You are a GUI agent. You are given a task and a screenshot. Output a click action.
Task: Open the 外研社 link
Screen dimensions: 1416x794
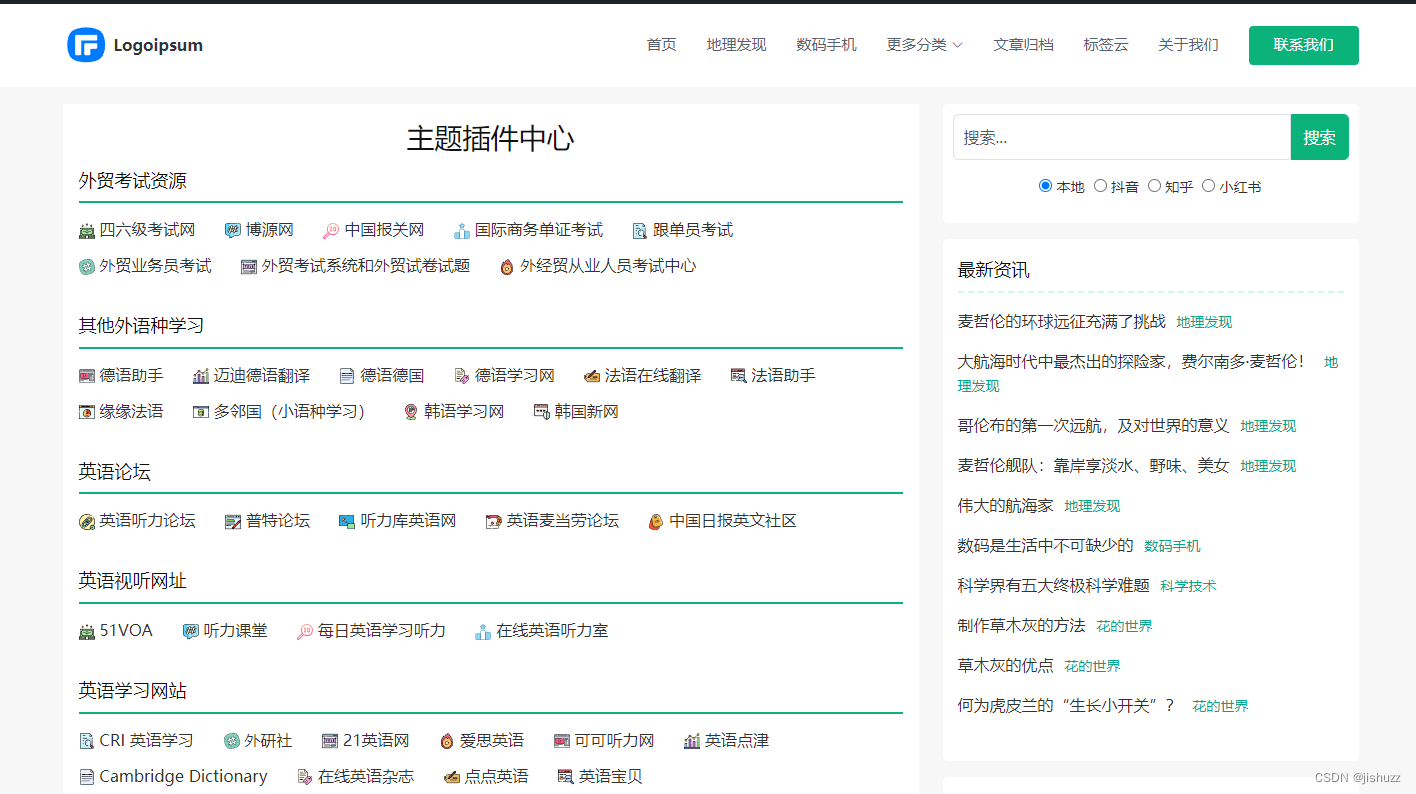[x=268, y=741]
